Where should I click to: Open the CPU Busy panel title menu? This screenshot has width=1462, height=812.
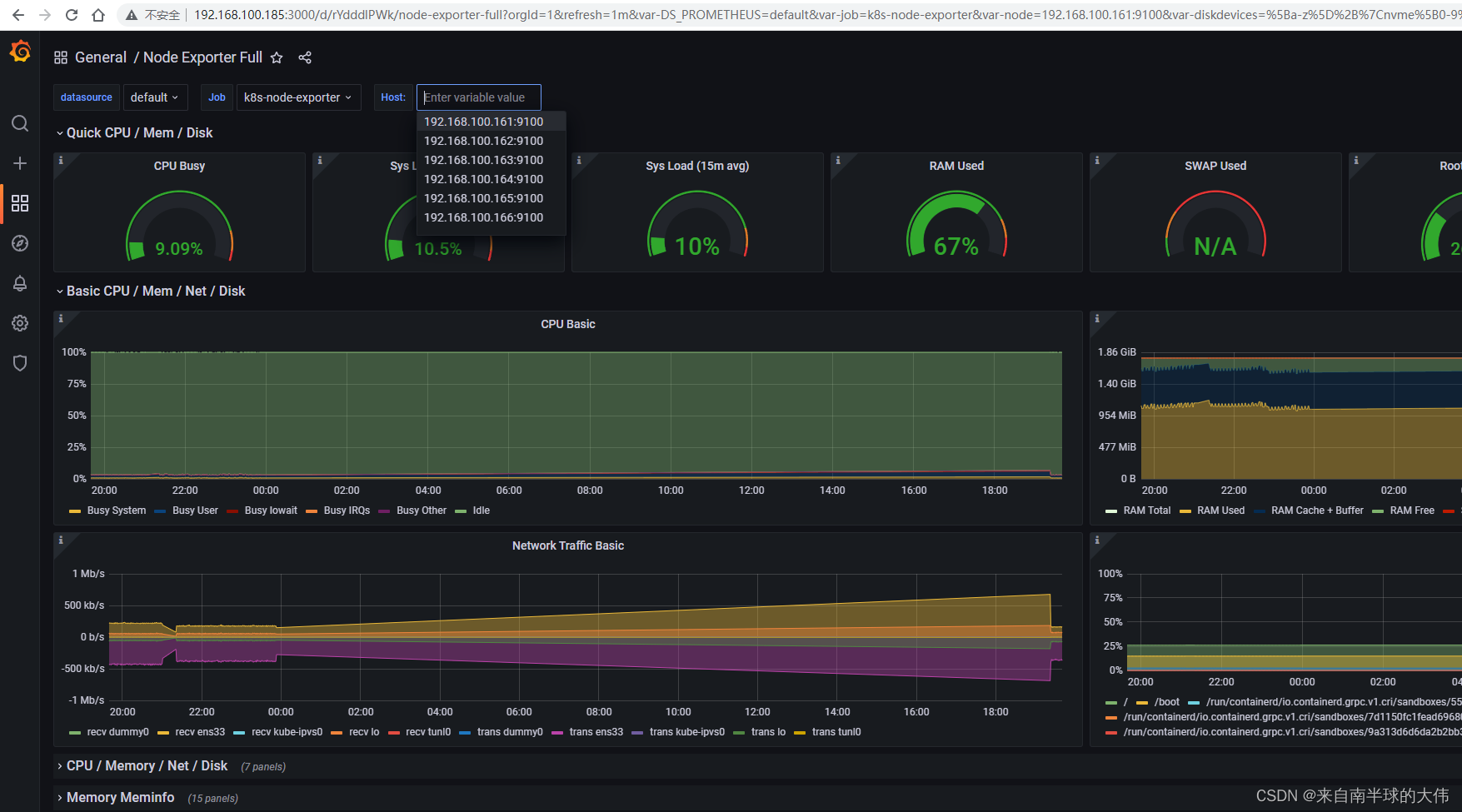[179, 166]
